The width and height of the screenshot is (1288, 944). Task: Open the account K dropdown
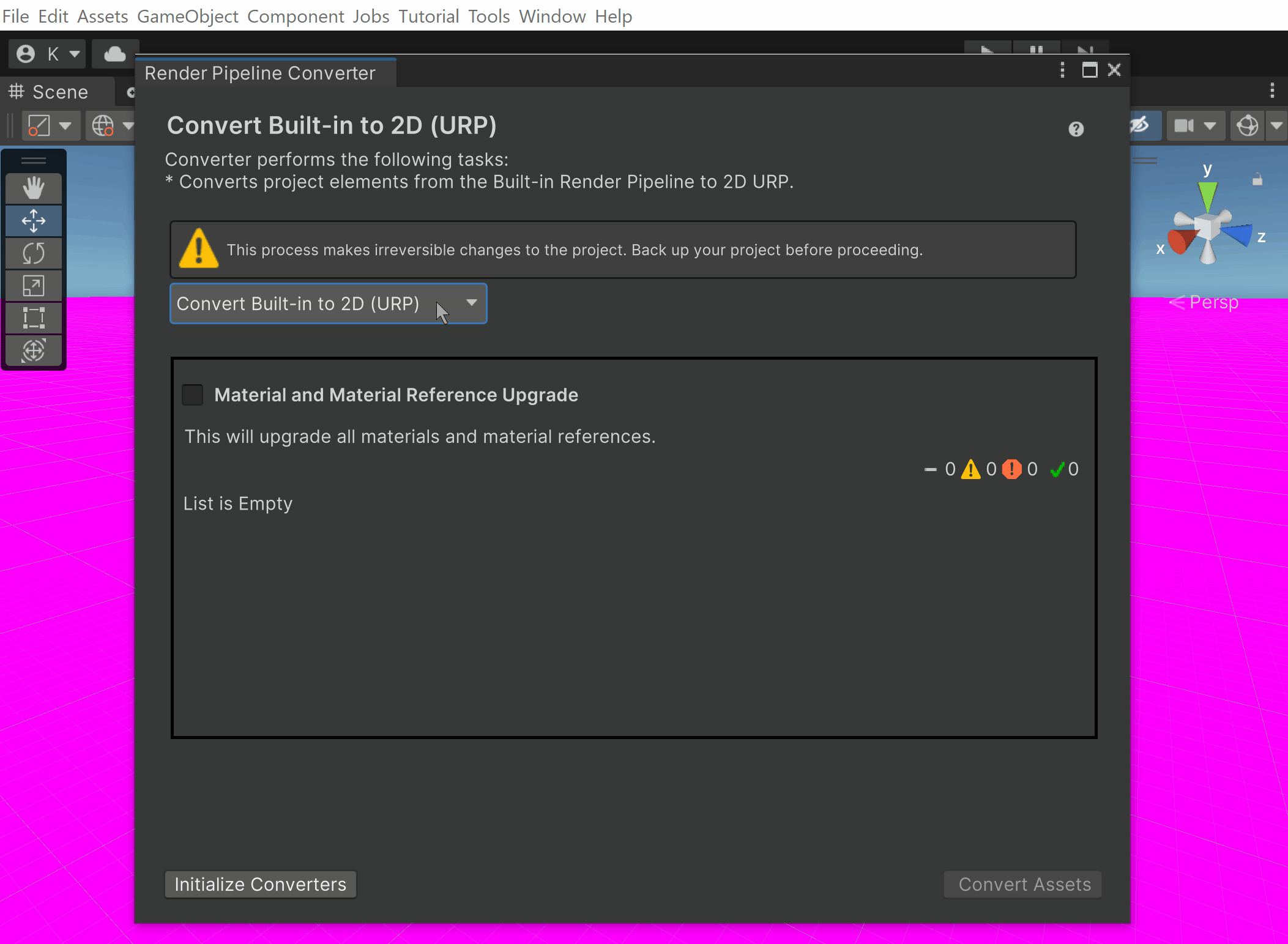47,54
